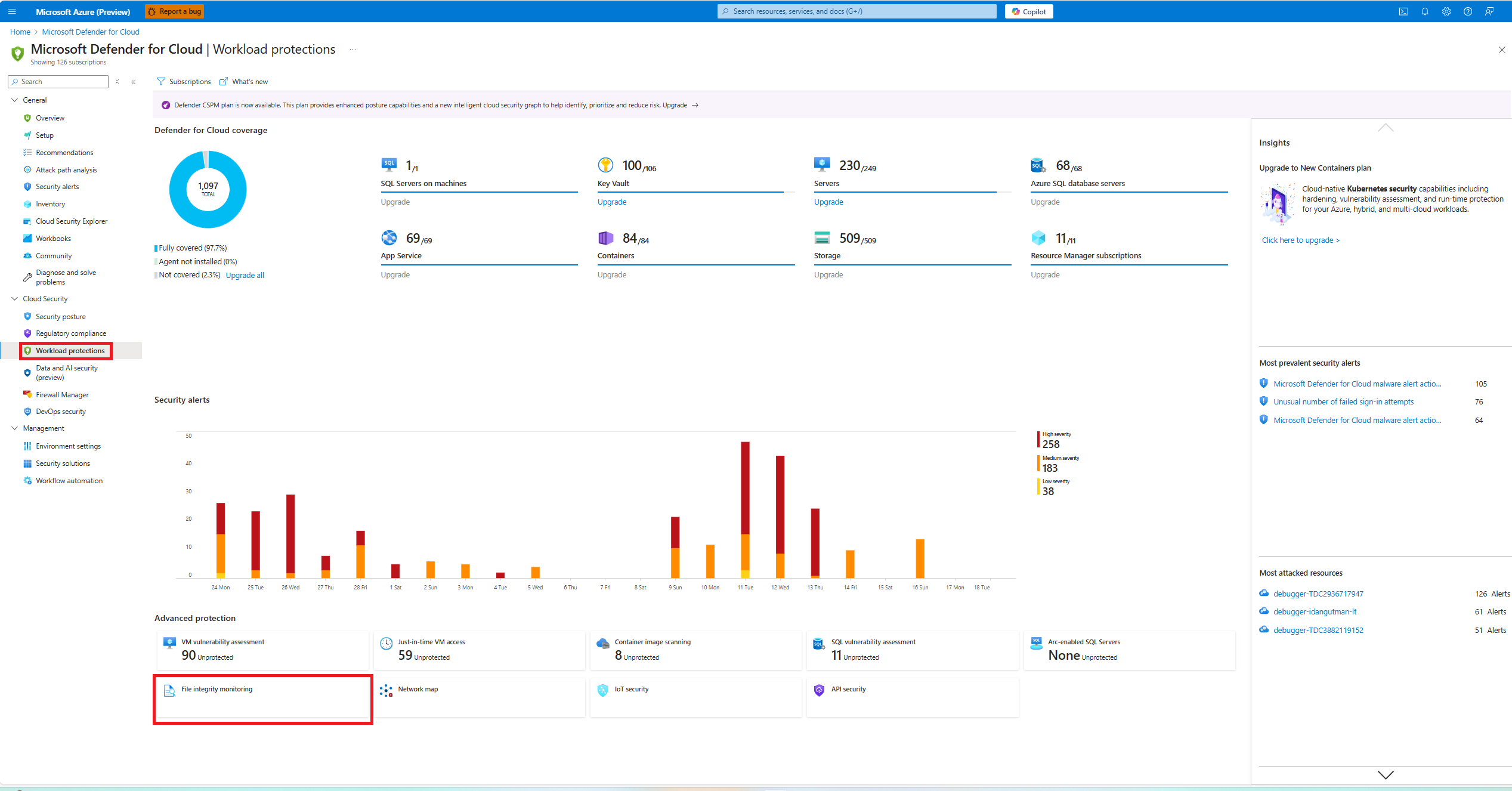1512x791 pixels.
Task: Collapse the Cloud Security section
Action: point(15,299)
